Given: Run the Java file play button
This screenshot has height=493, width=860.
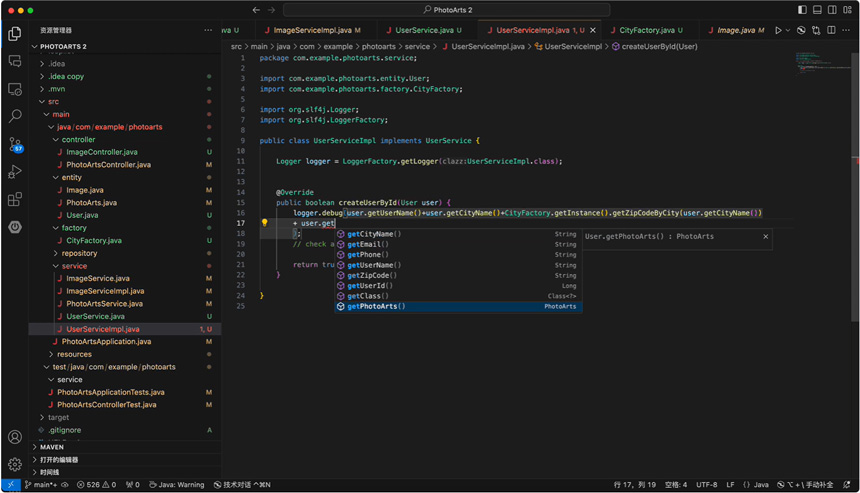Looking at the screenshot, I should [778, 30].
